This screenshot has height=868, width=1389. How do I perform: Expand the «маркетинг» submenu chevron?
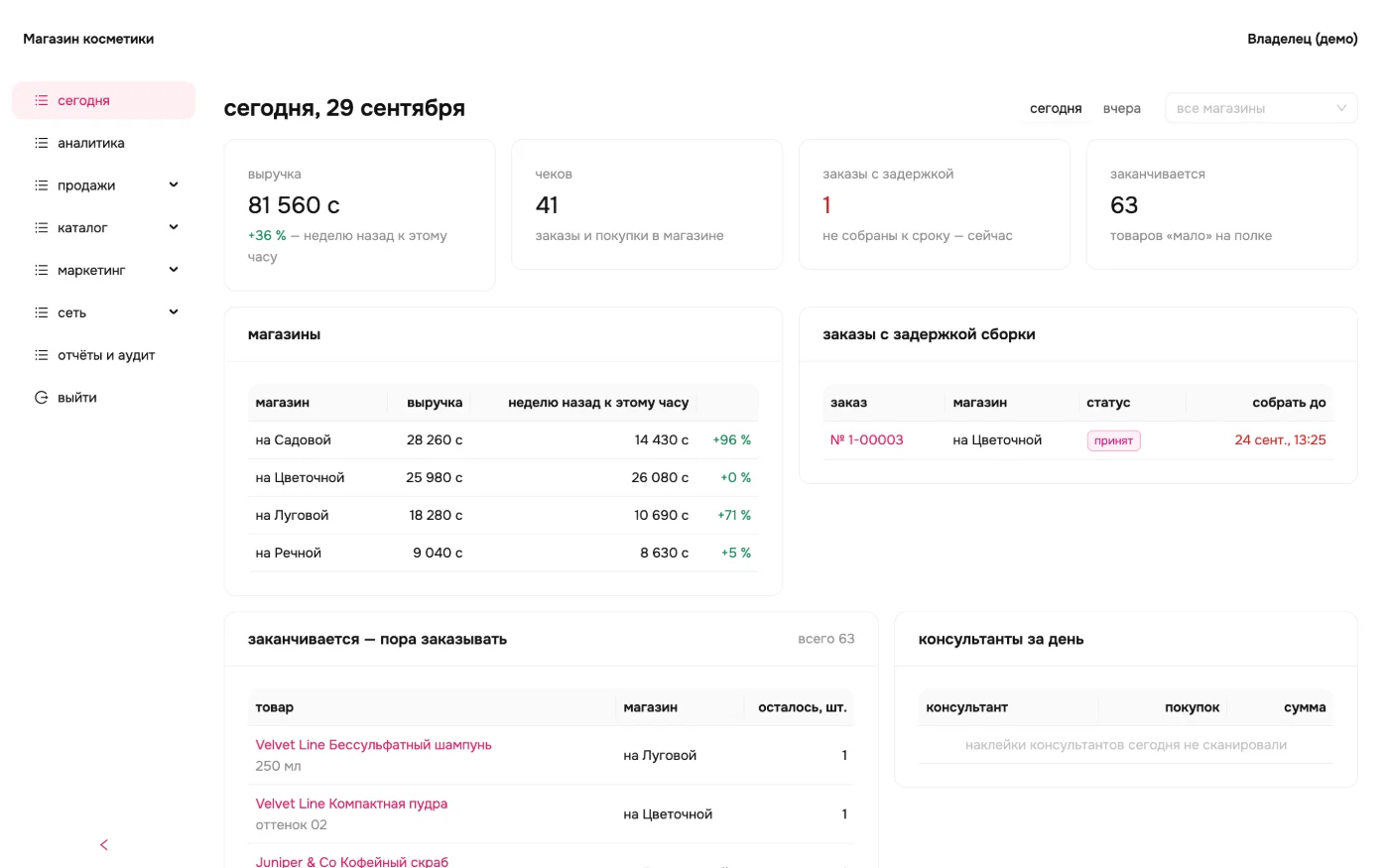click(174, 270)
